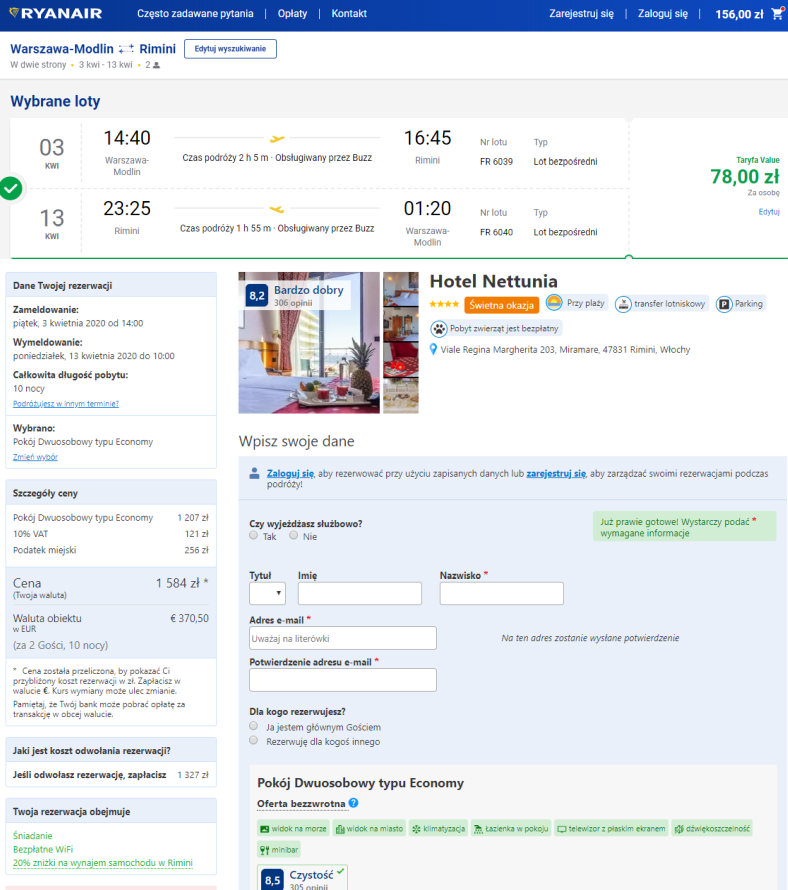Click the pet paw icon
The image size is (788, 890).
(439, 328)
